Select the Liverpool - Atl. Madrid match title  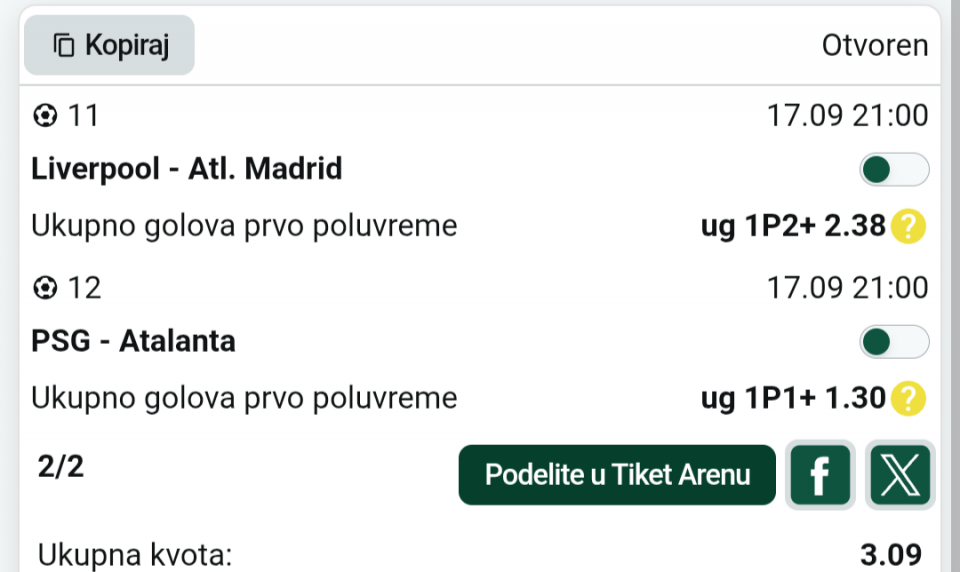pos(187,168)
